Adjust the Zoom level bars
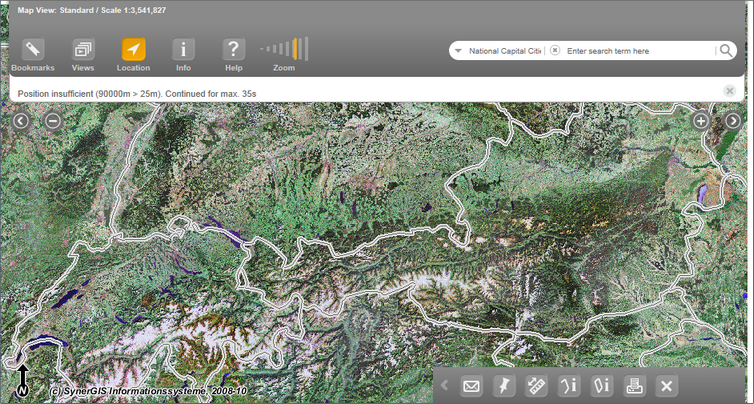This screenshot has height=404, width=754. tap(285, 49)
